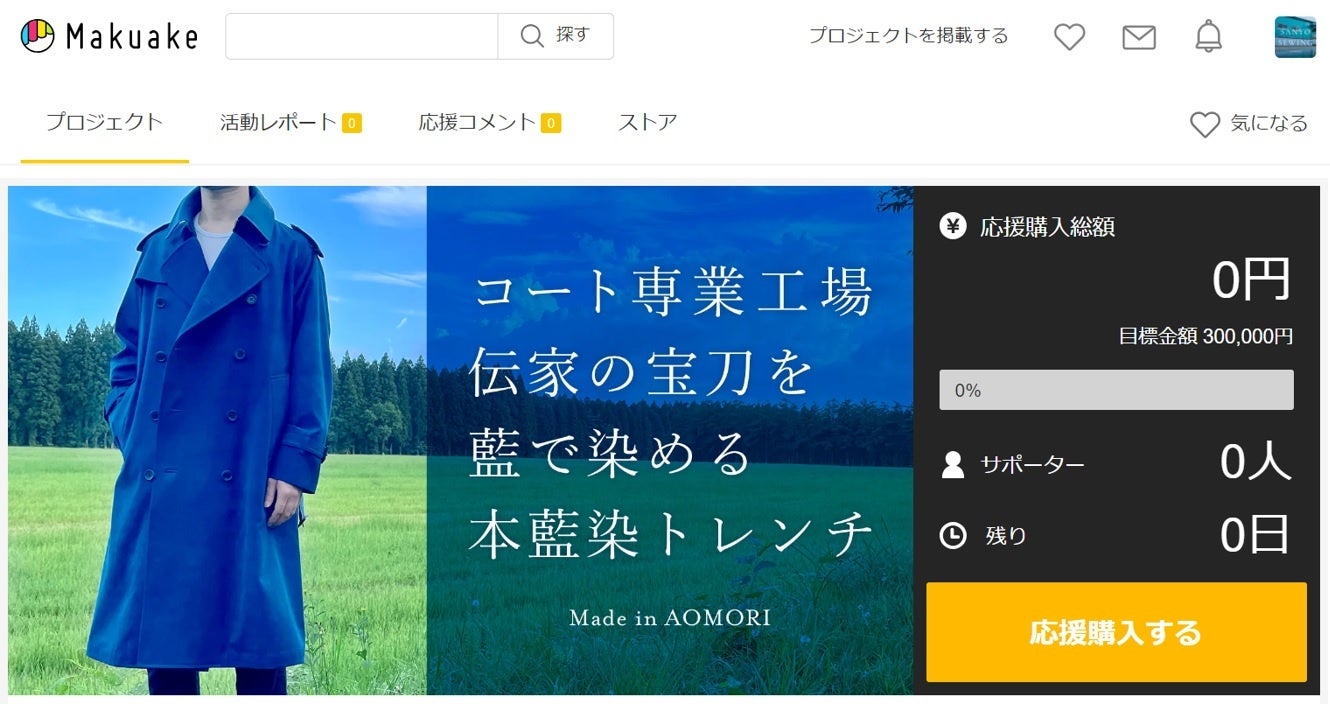The image size is (1330, 707).
Task: Click the 探す search button
Action: pos(556,36)
